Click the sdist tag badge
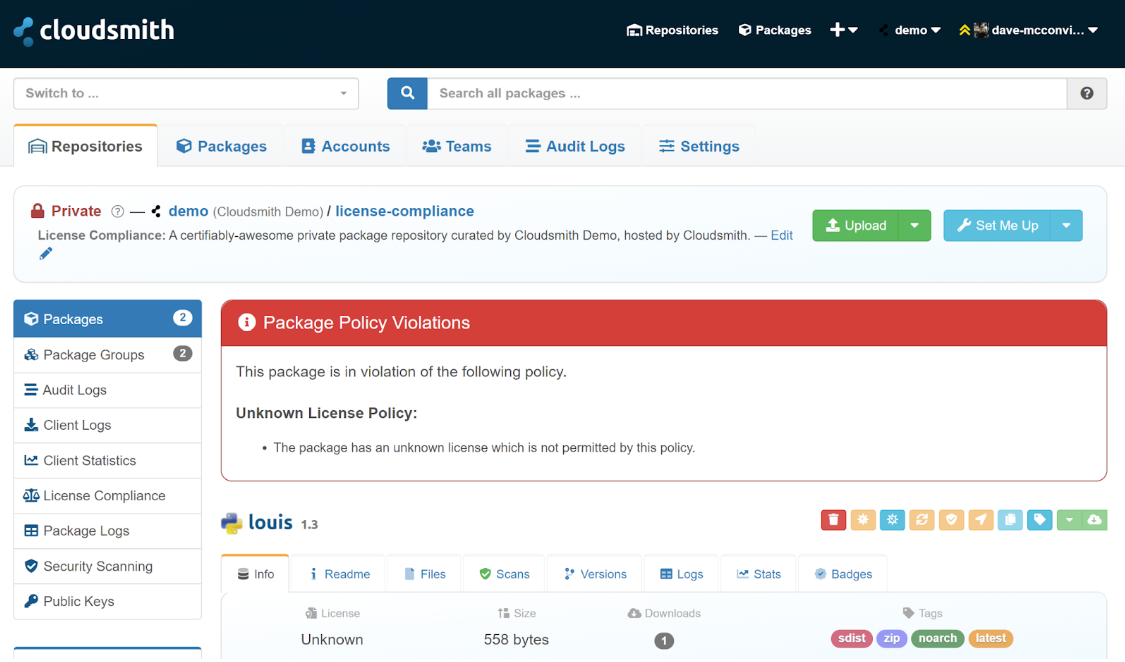Image resolution: width=1125 pixels, height=662 pixels. 852,638
